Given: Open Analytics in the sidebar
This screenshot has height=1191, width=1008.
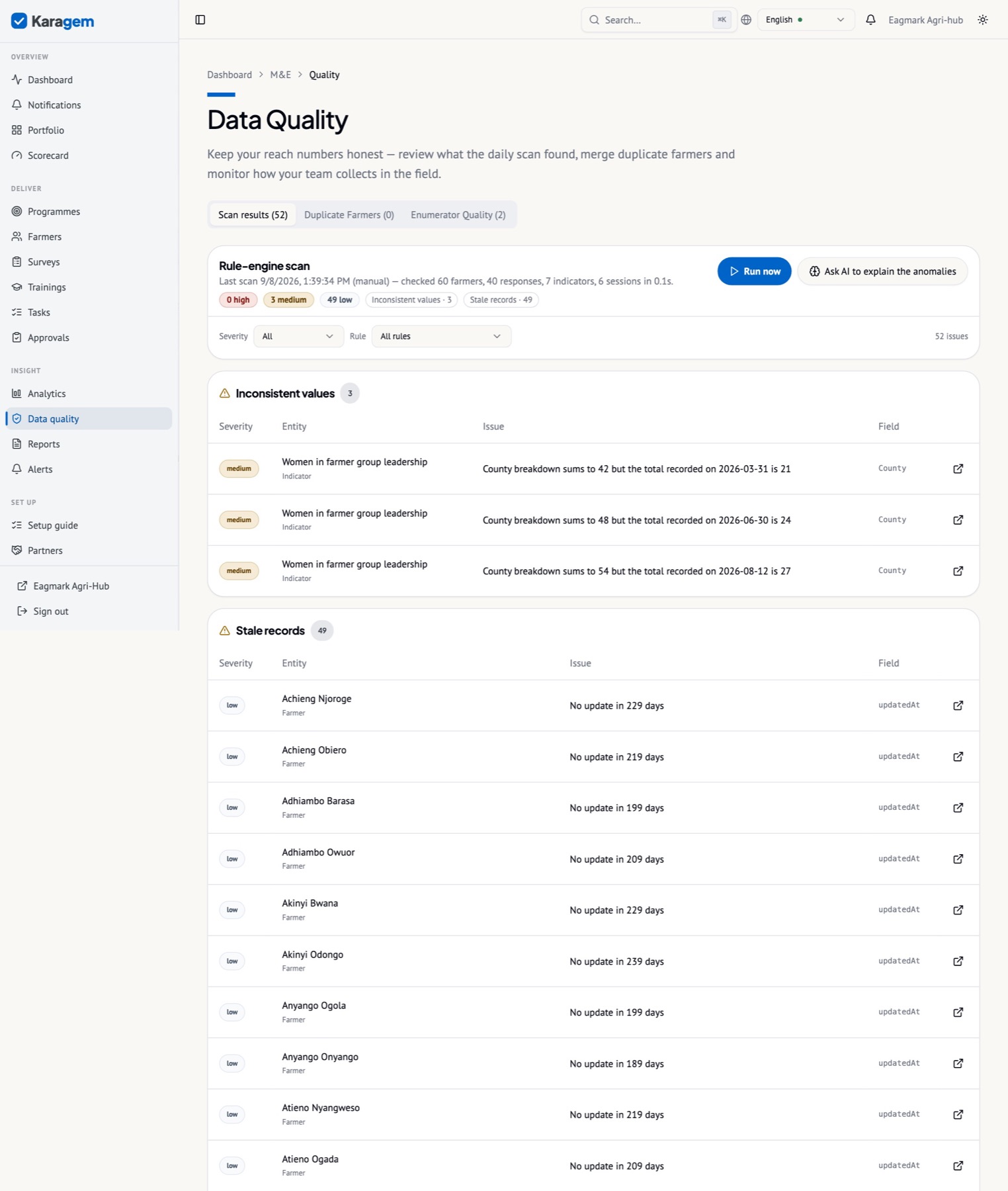Looking at the screenshot, I should pos(89,394).
